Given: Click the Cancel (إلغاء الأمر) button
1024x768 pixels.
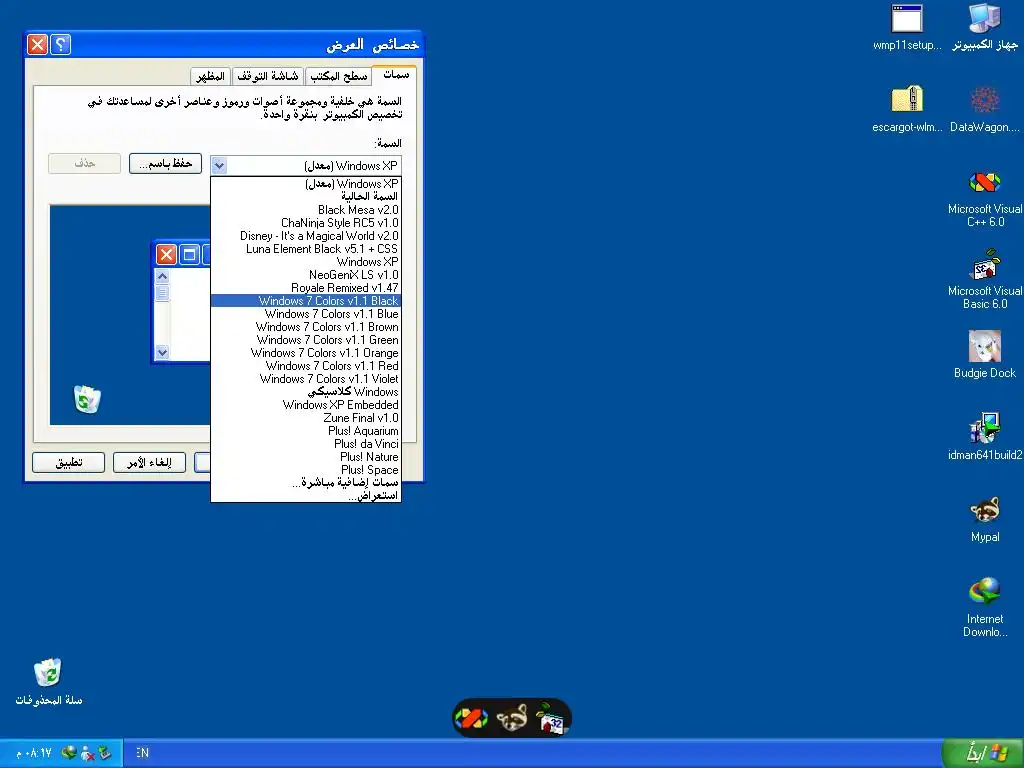Looking at the screenshot, I should [x=150, y=462].
